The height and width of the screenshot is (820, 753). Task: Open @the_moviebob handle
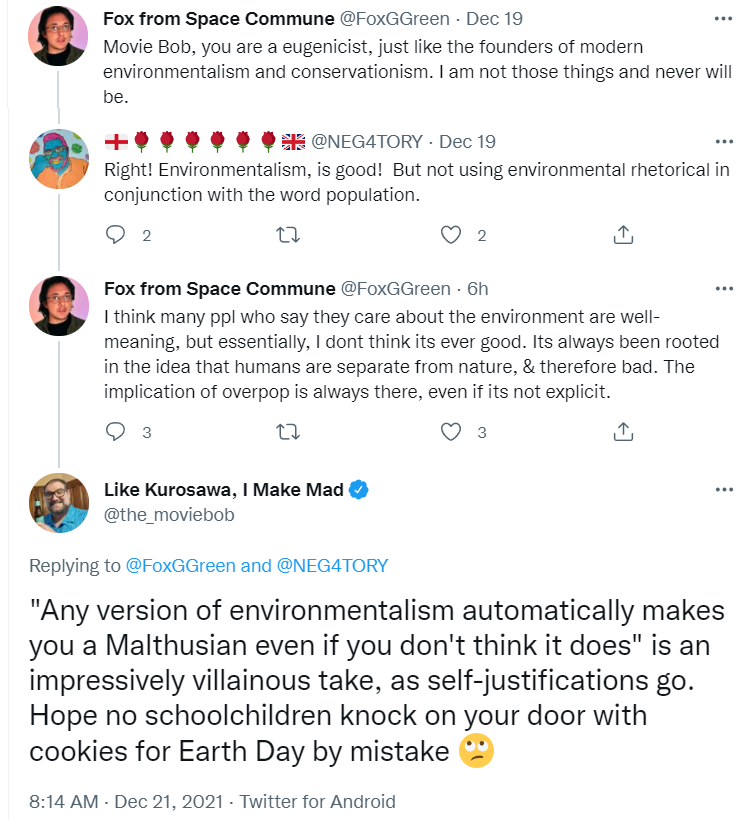click(x=169, y=515)
